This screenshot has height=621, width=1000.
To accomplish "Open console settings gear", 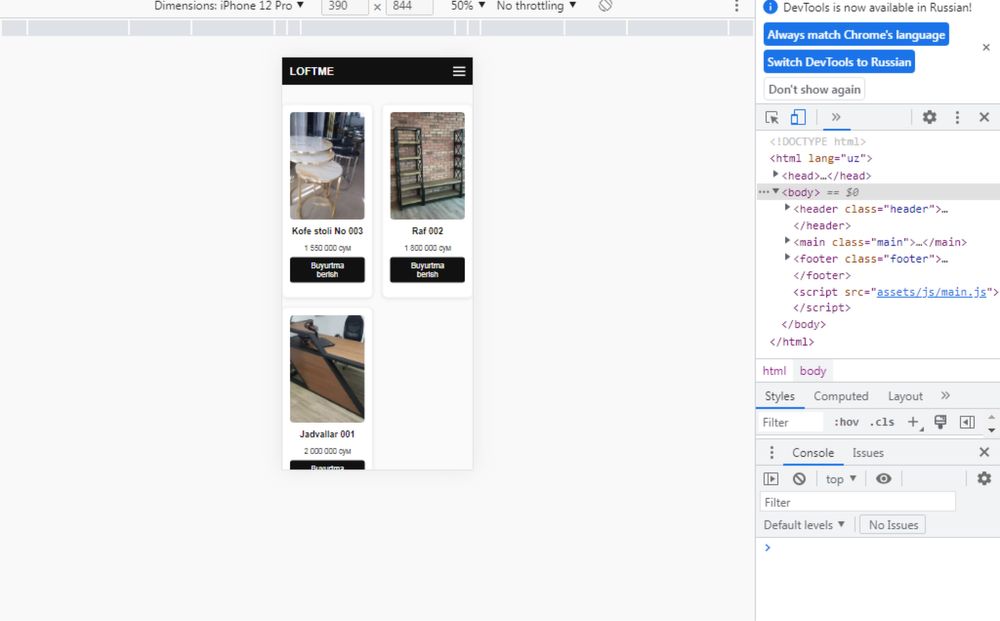I will (x=984, y=479).
